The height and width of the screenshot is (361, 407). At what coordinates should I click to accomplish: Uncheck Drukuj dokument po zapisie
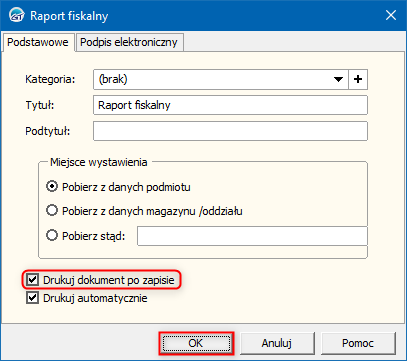[32, 280]
